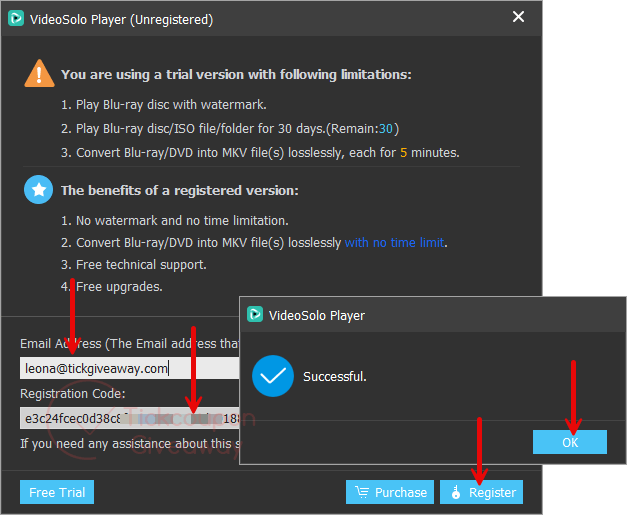The image size is (628, 515).
Task: Click 'VideoSolo Player (Unregistered)' title text
Action: [121, 20]
